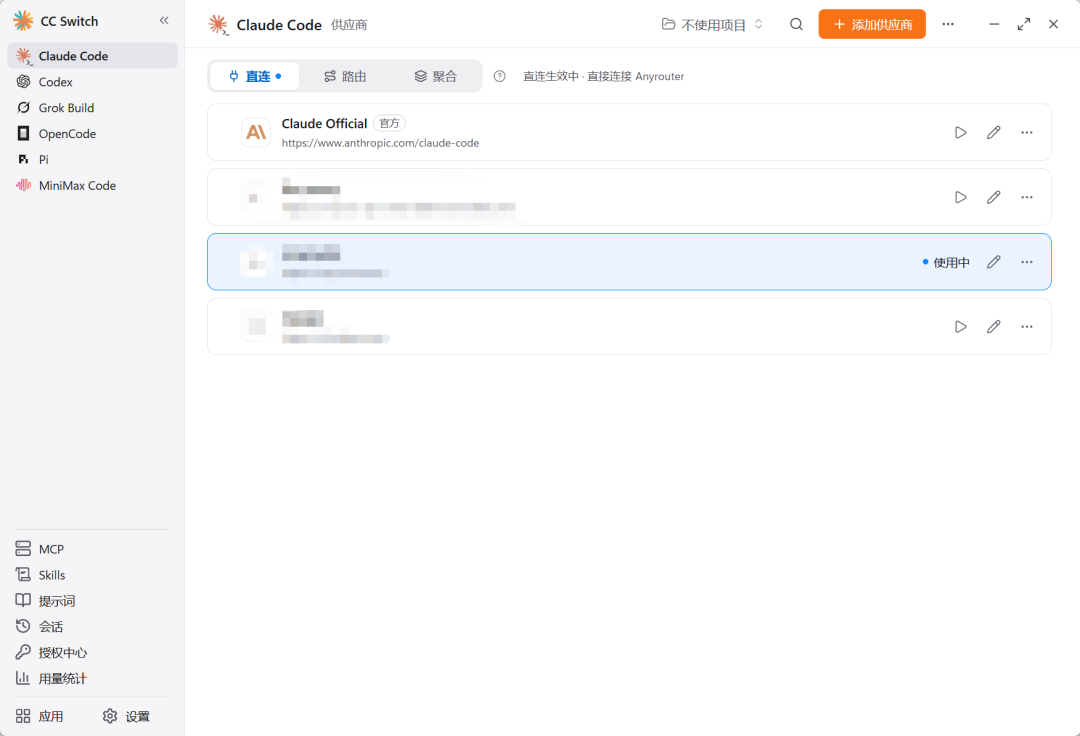Click the 直连生效中 status text

(x=604, y=76)
